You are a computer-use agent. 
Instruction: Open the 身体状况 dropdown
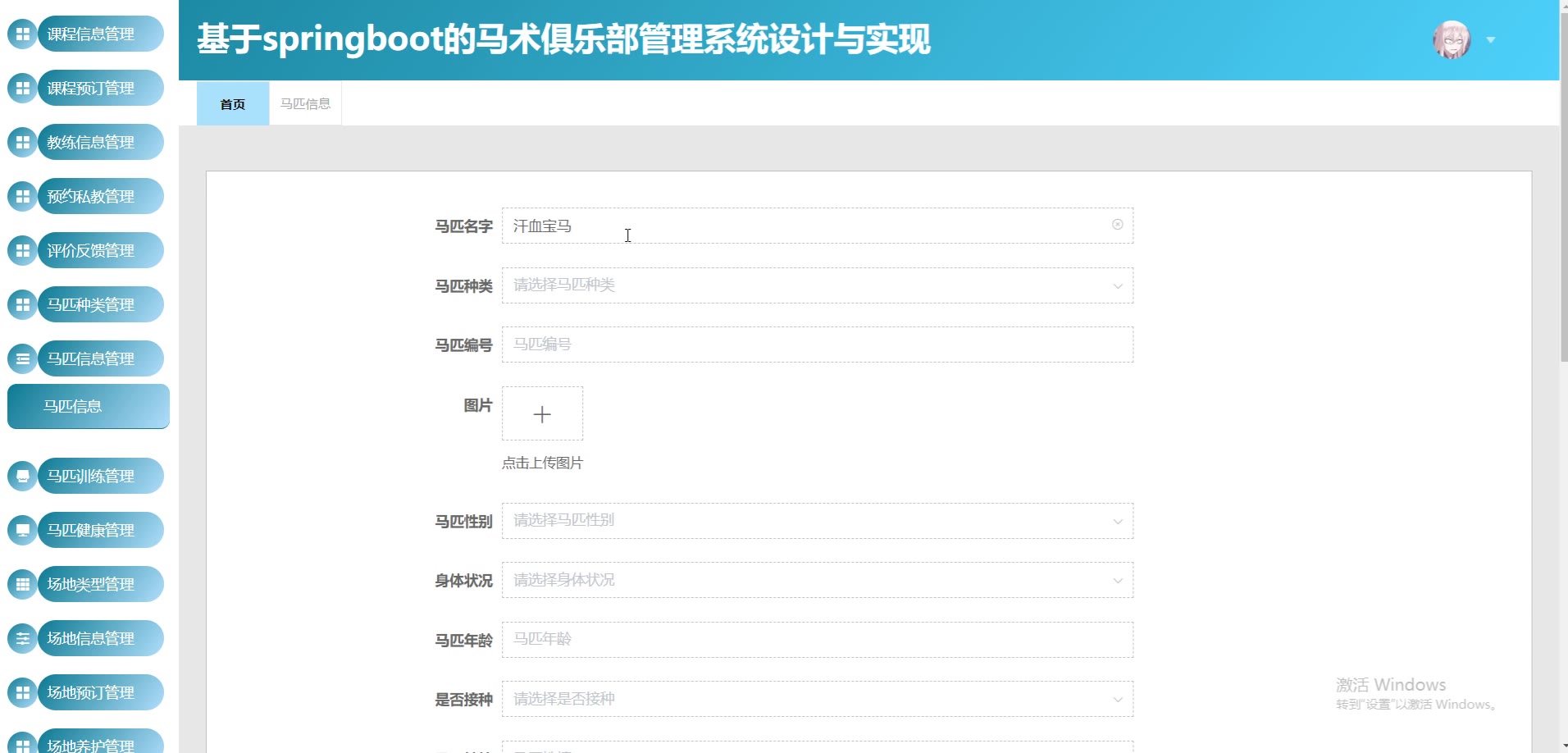pyautogui.click(x=818, y=580)
